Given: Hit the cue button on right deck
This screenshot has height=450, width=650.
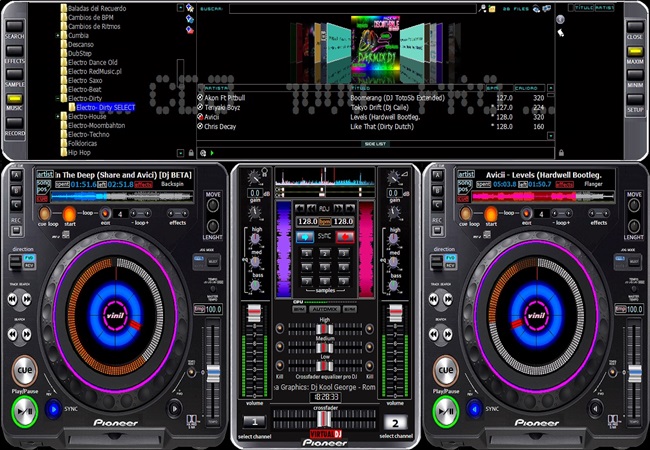Looking at the screenshot, I should pyautogui.click(x=446, y=370).
